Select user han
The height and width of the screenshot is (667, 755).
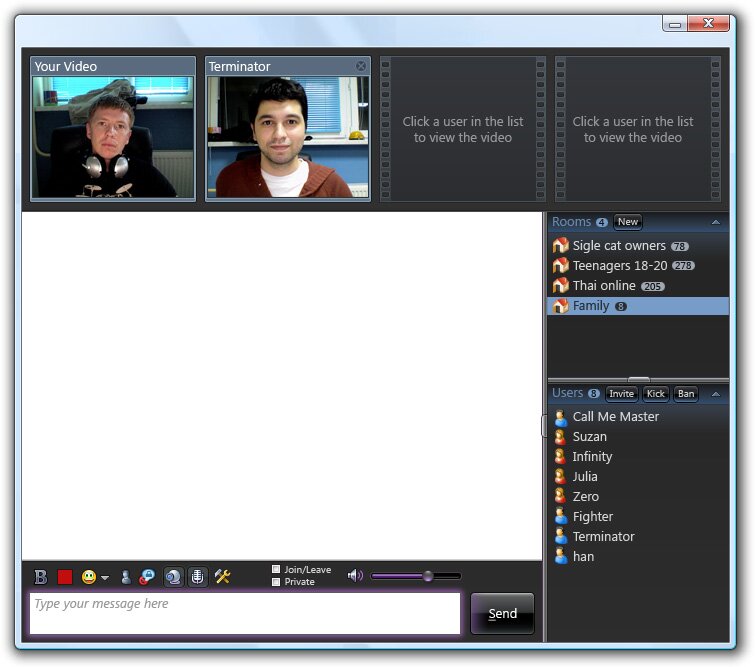pos(638,557)
